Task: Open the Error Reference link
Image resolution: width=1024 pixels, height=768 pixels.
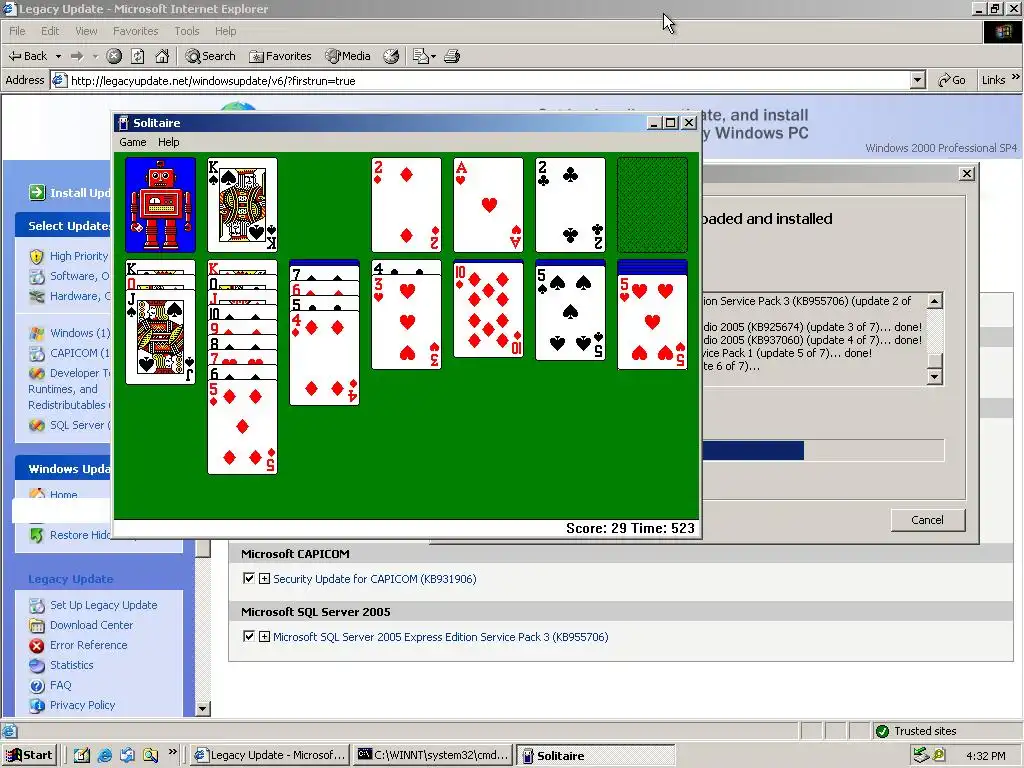Action: [x=89, y=645]
